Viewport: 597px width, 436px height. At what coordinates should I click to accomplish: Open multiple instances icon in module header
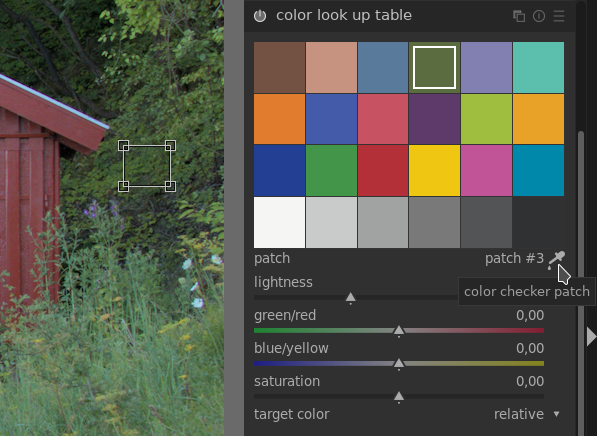[519, 16]
